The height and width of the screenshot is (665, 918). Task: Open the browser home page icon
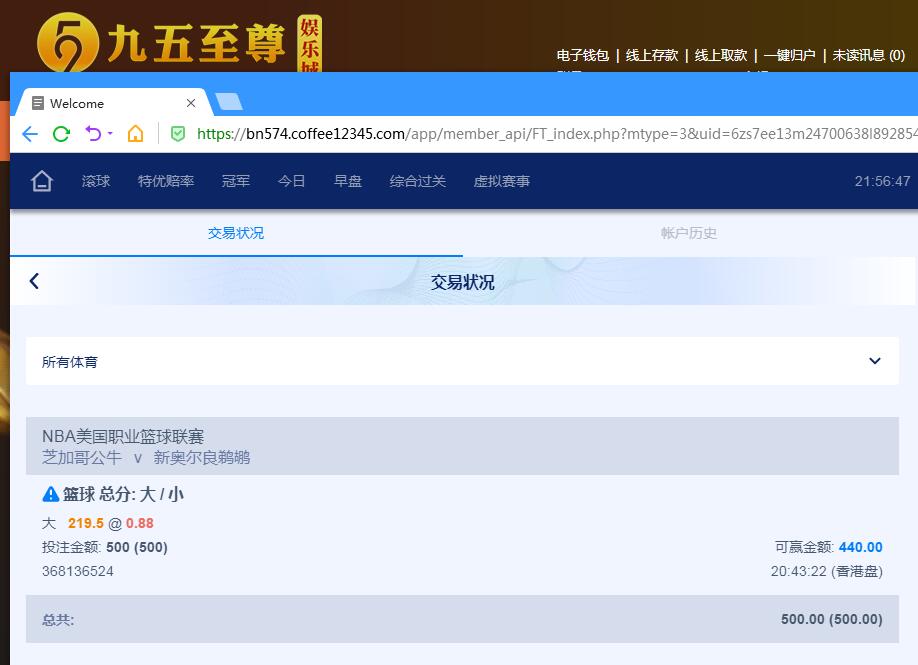coord(135,134)
